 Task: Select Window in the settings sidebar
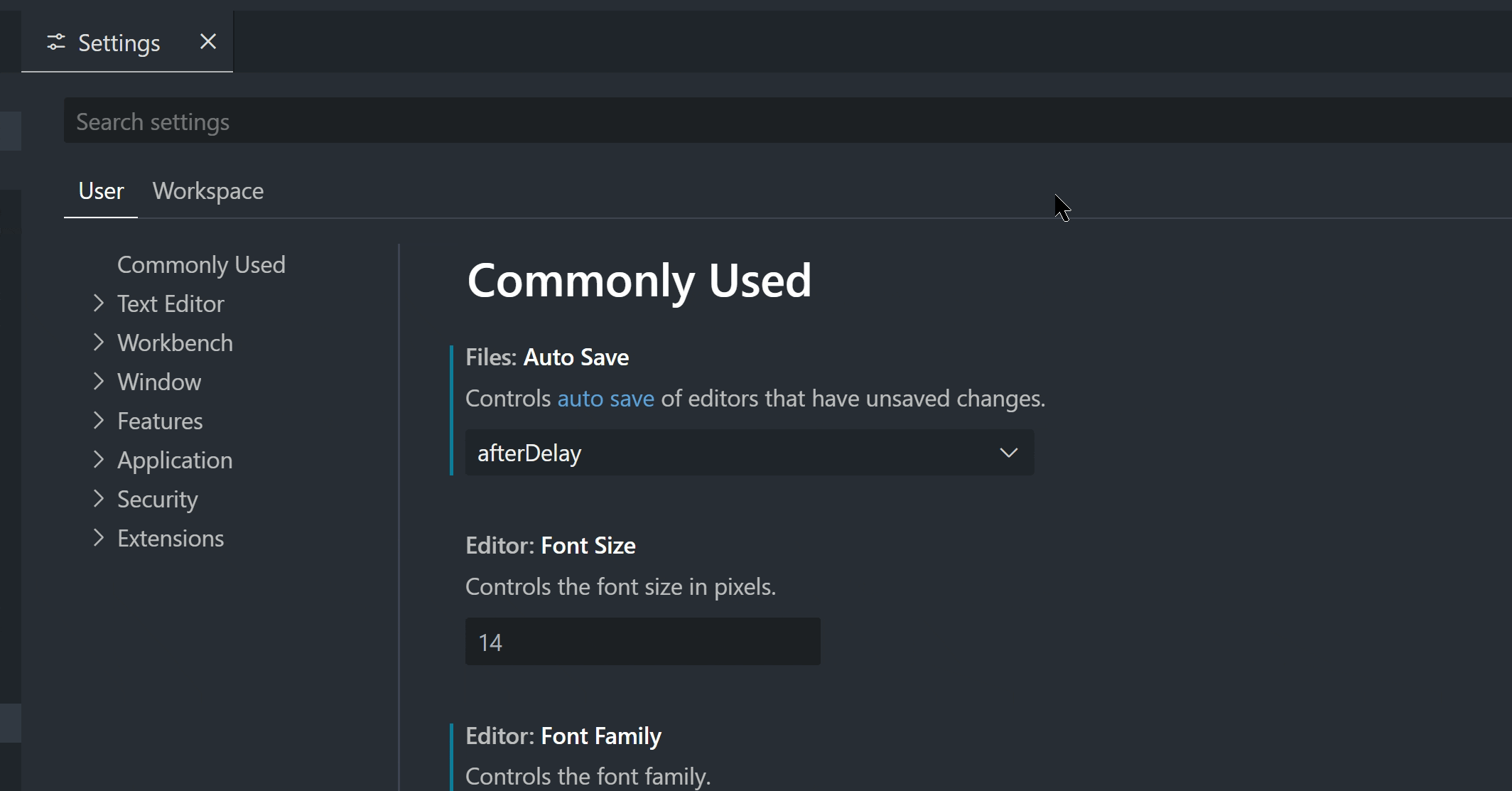[x=158, y=382]
